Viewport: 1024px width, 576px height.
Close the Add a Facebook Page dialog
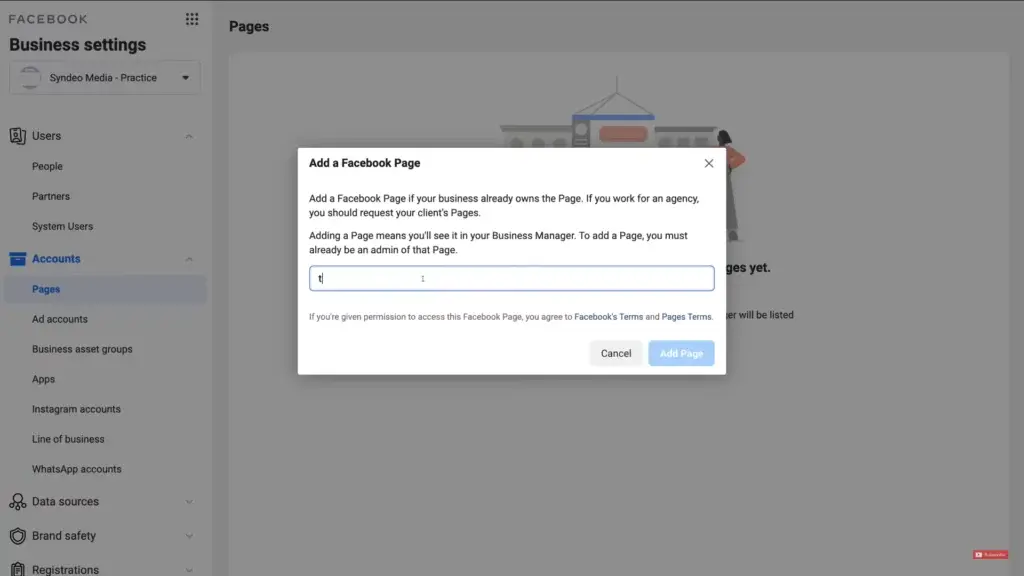point(709,163)
